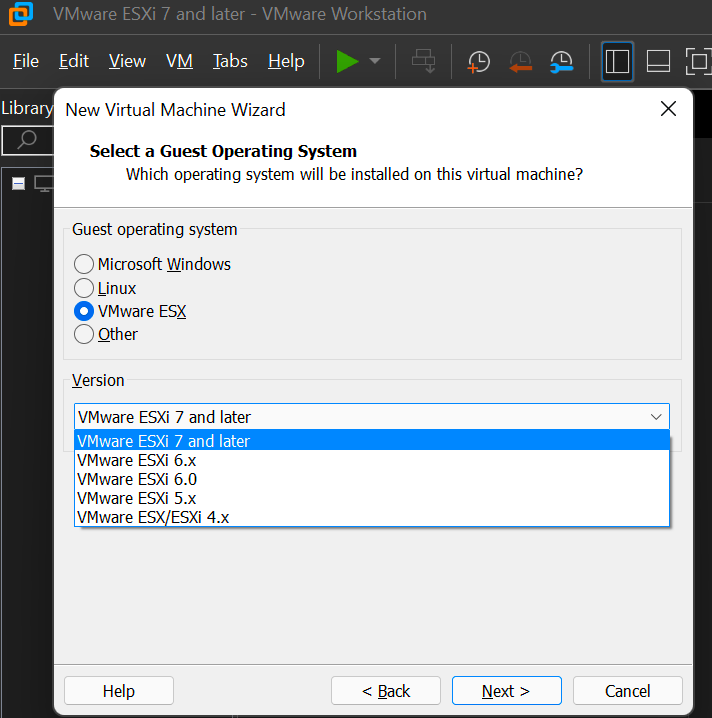Select the computer icon in Library tree
Viewport: 712px width, 718px height.
[x=44, y=184]
